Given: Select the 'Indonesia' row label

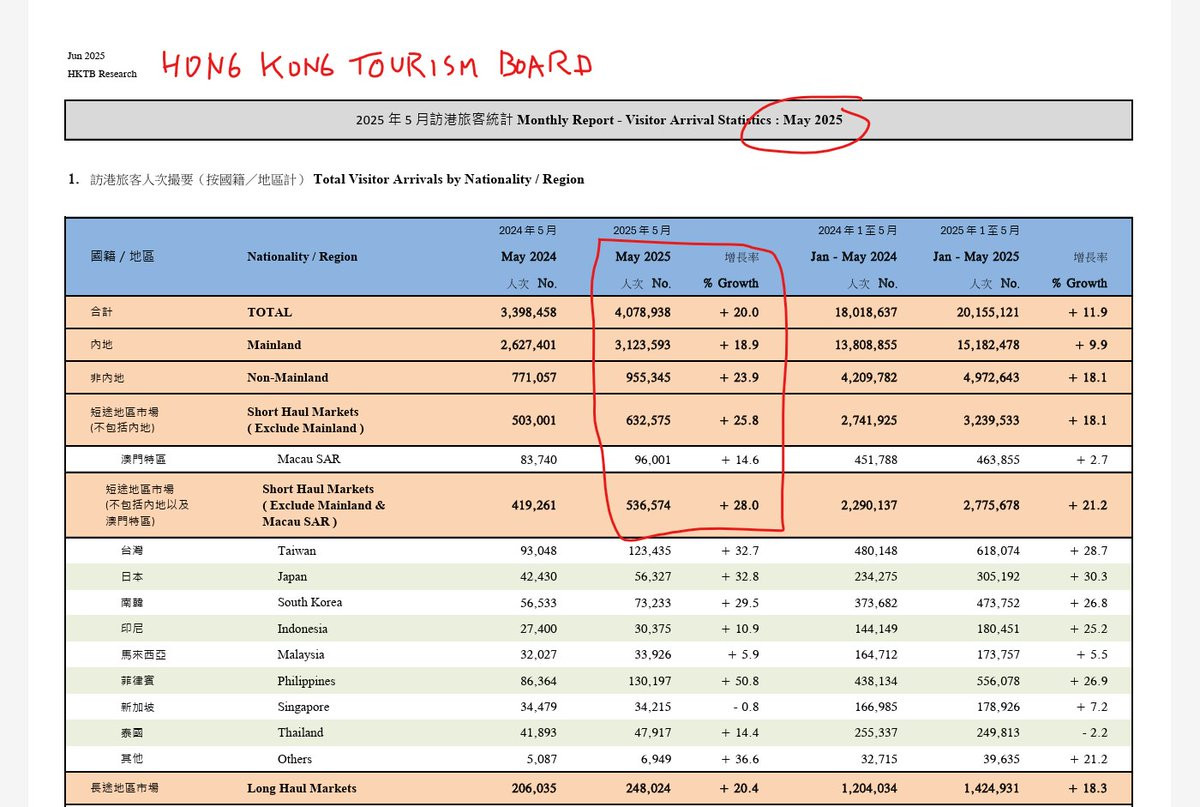Looking at the screenshot, I should pyautogui.click(x=302, y=629).
